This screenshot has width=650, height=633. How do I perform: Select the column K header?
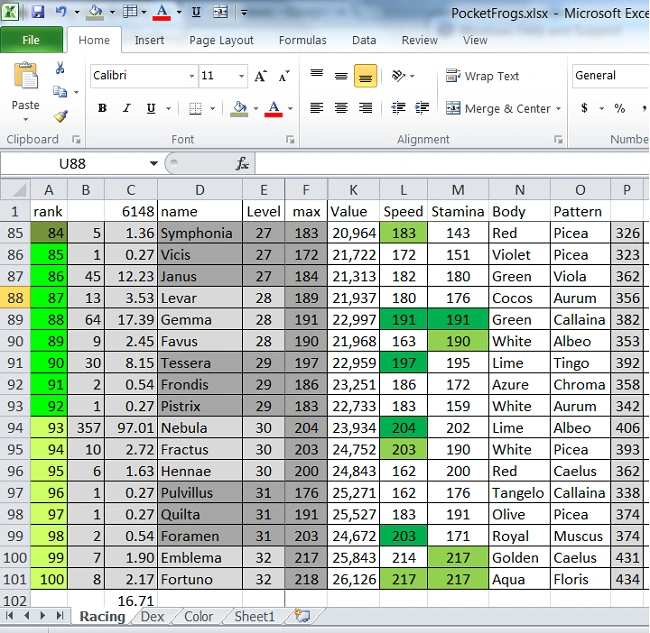(353, 190)
